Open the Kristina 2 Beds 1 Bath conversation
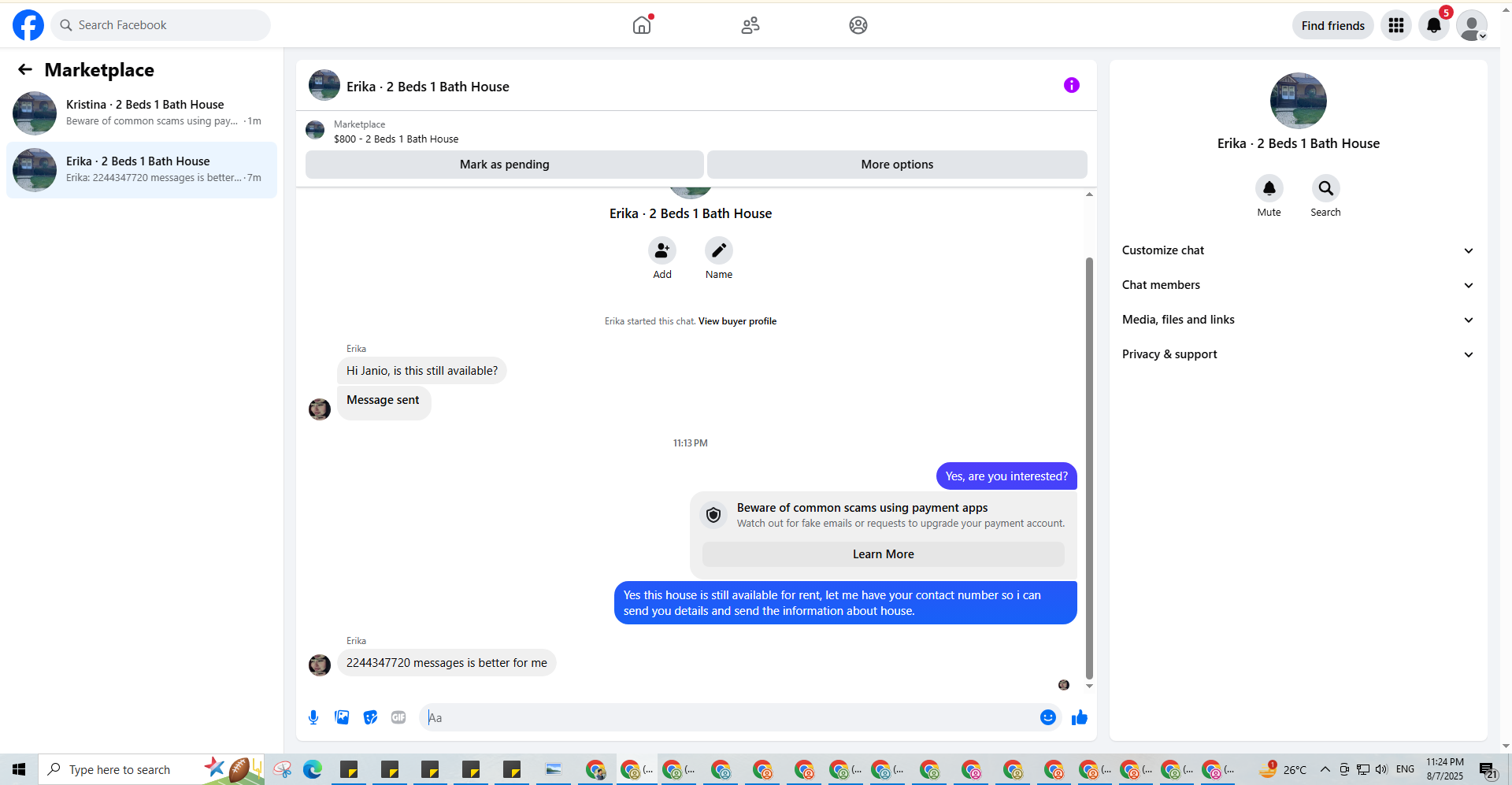 coord(142,113)
